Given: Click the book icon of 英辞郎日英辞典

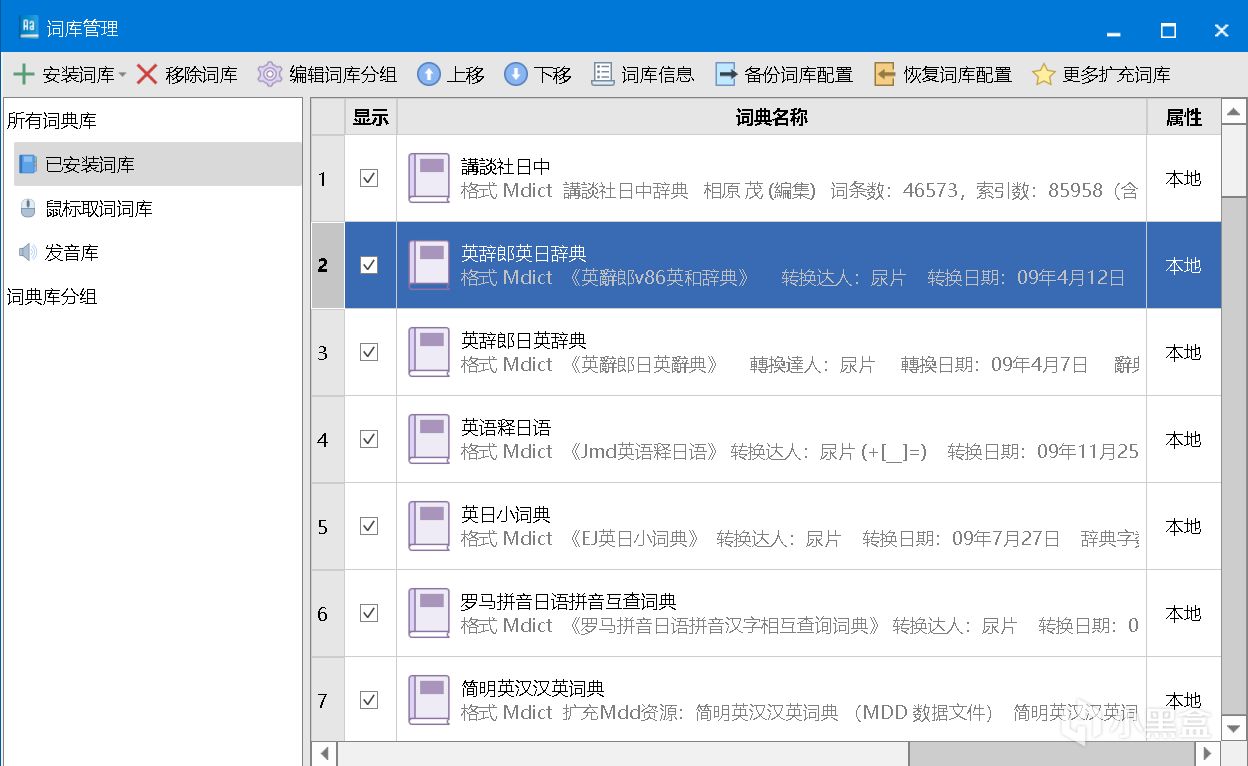Looking at the screenshot, I should (429, 352).
